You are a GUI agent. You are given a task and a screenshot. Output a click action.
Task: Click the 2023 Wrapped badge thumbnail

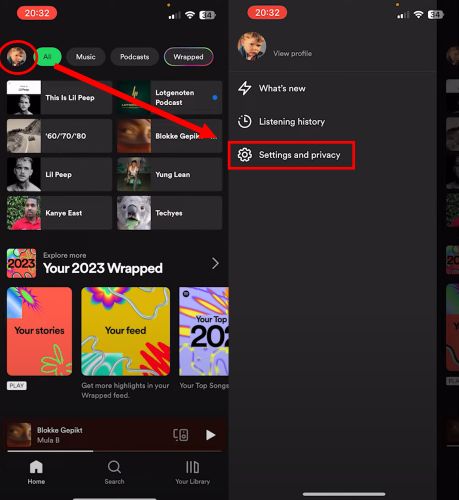point(22,263)
